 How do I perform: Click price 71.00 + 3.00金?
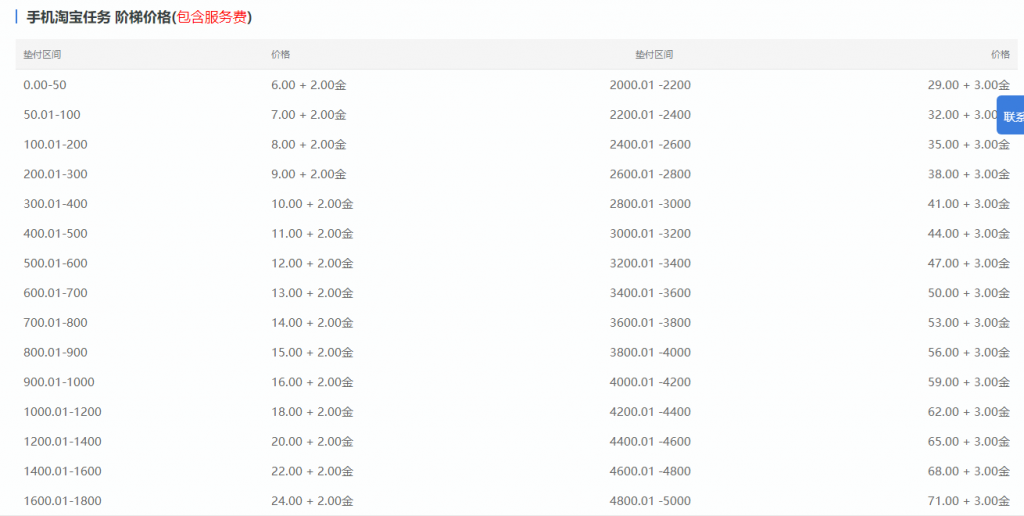pyautogui.click(x=968, y=501)
